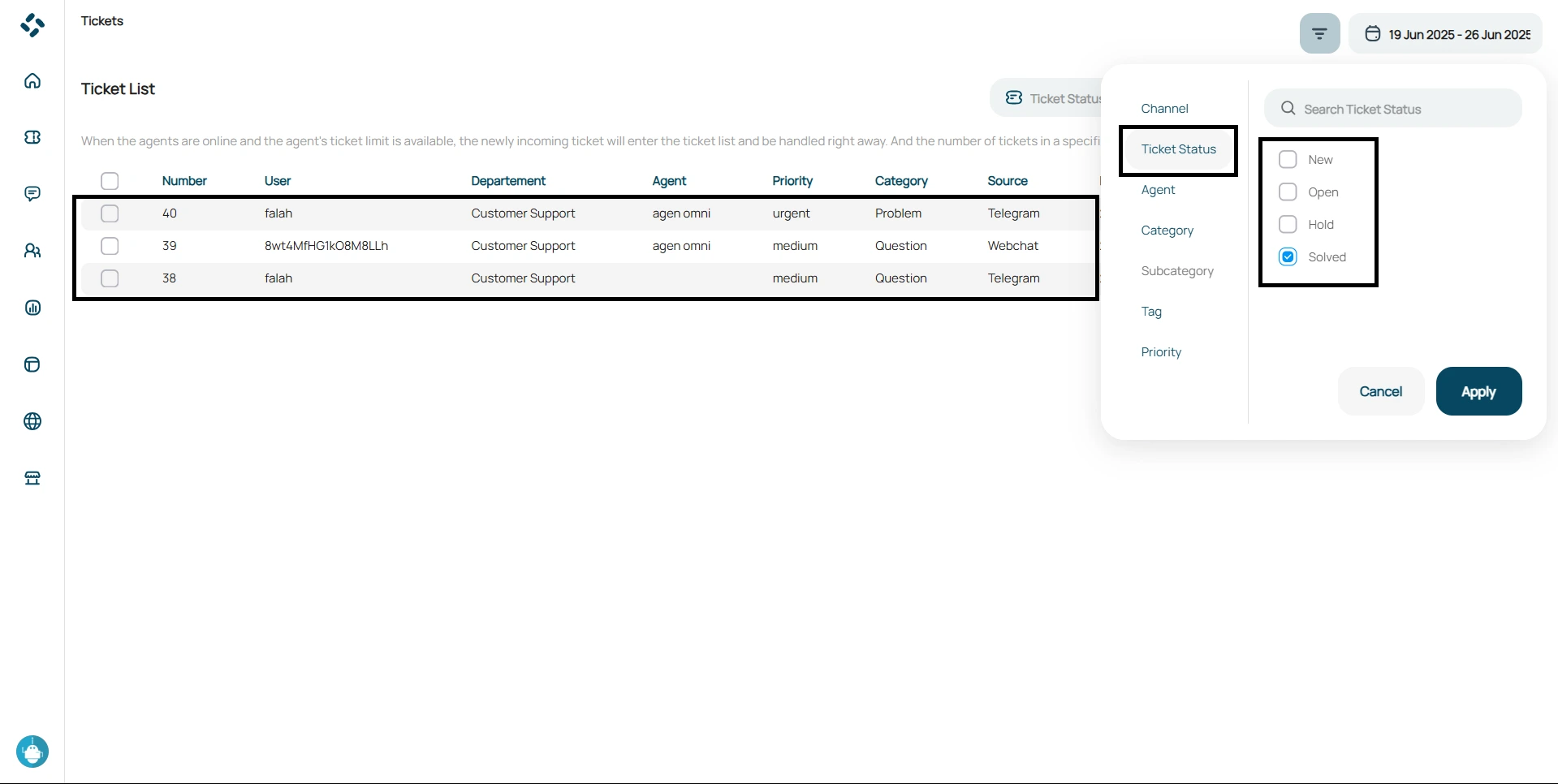This screenshot has width=1558, height=784.
Task: Click the user 8wt4MfHG1kO8M8LLh cell
Action: tap(326, 246)
